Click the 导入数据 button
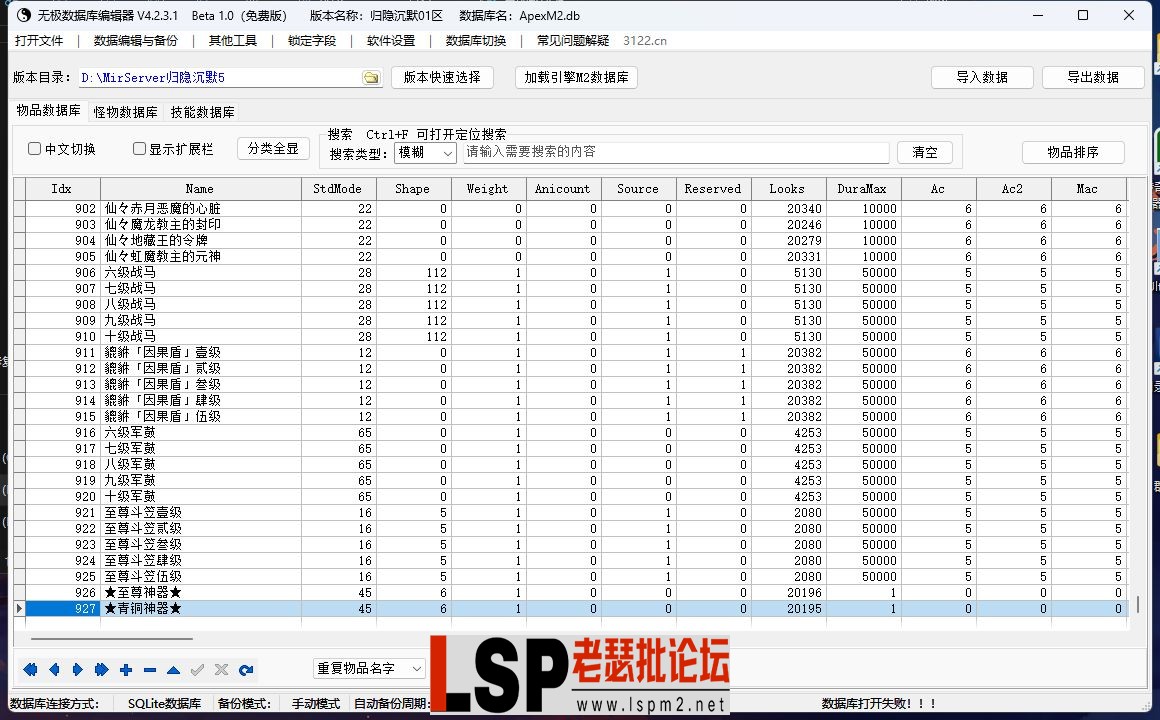This screenshot has width=1160, height=720. (x=982, y=77)
